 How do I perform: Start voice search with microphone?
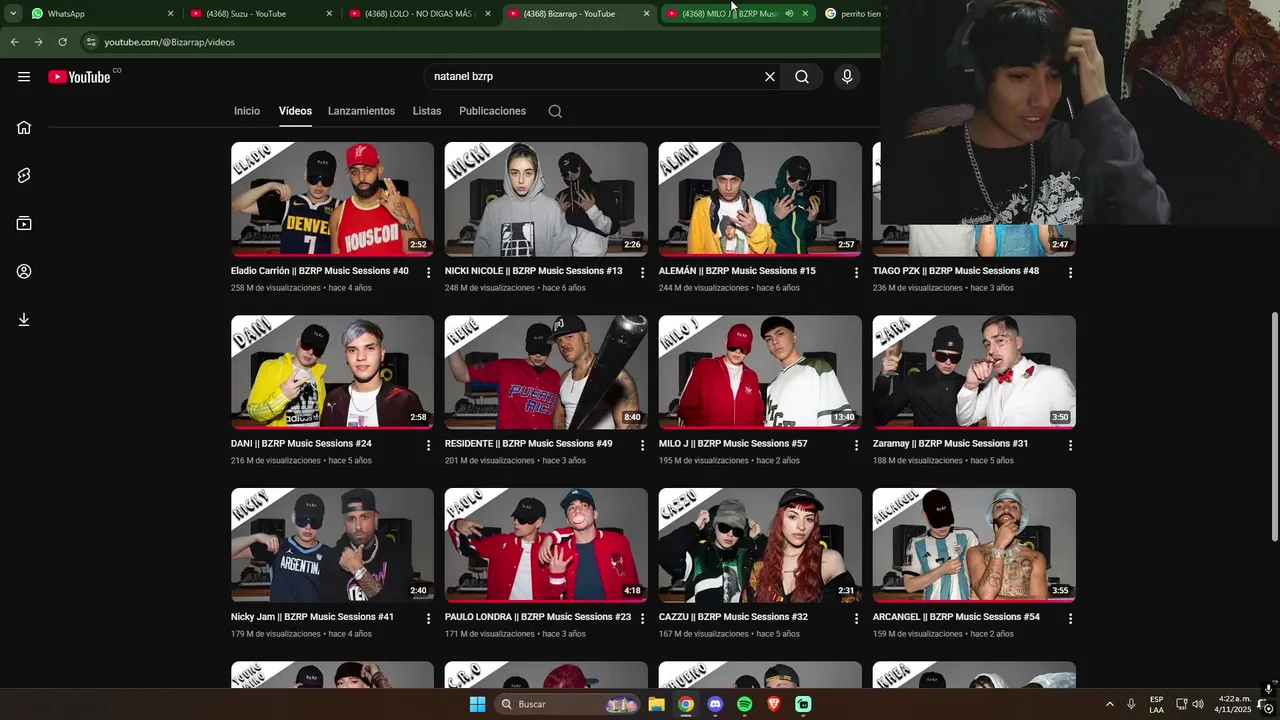pos(847,77)
